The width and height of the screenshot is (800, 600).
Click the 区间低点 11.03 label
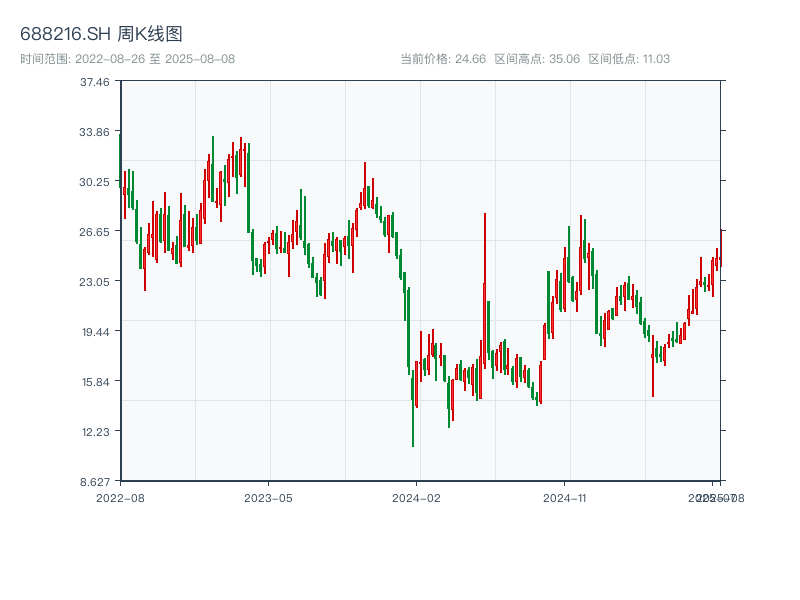pos(628,59)
